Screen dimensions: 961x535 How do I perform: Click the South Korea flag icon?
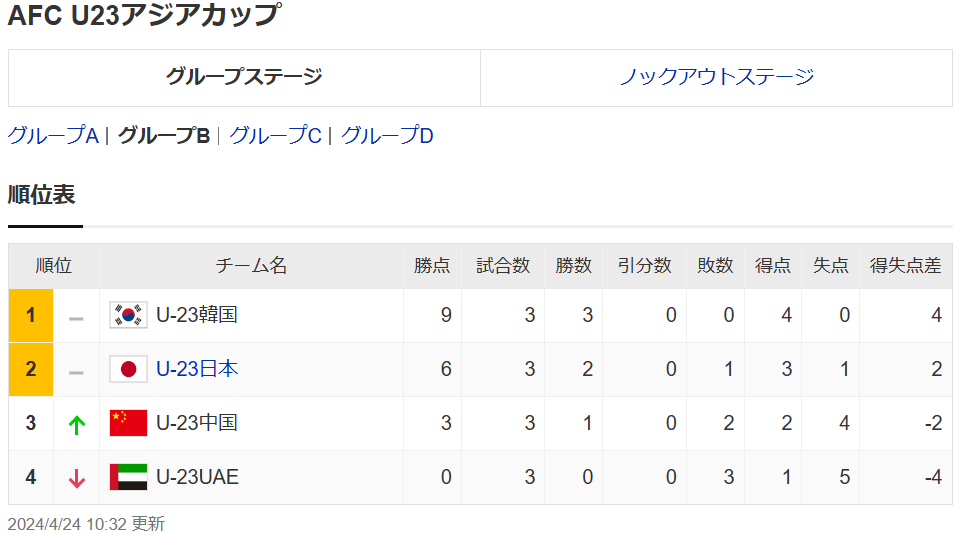coord(128,316)
